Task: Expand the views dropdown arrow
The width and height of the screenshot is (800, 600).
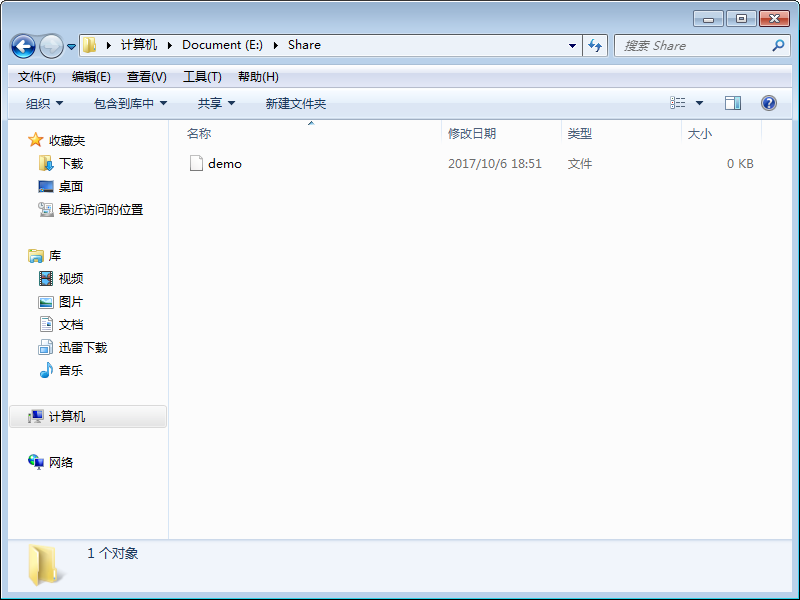Action: click(x=699, y=102)
